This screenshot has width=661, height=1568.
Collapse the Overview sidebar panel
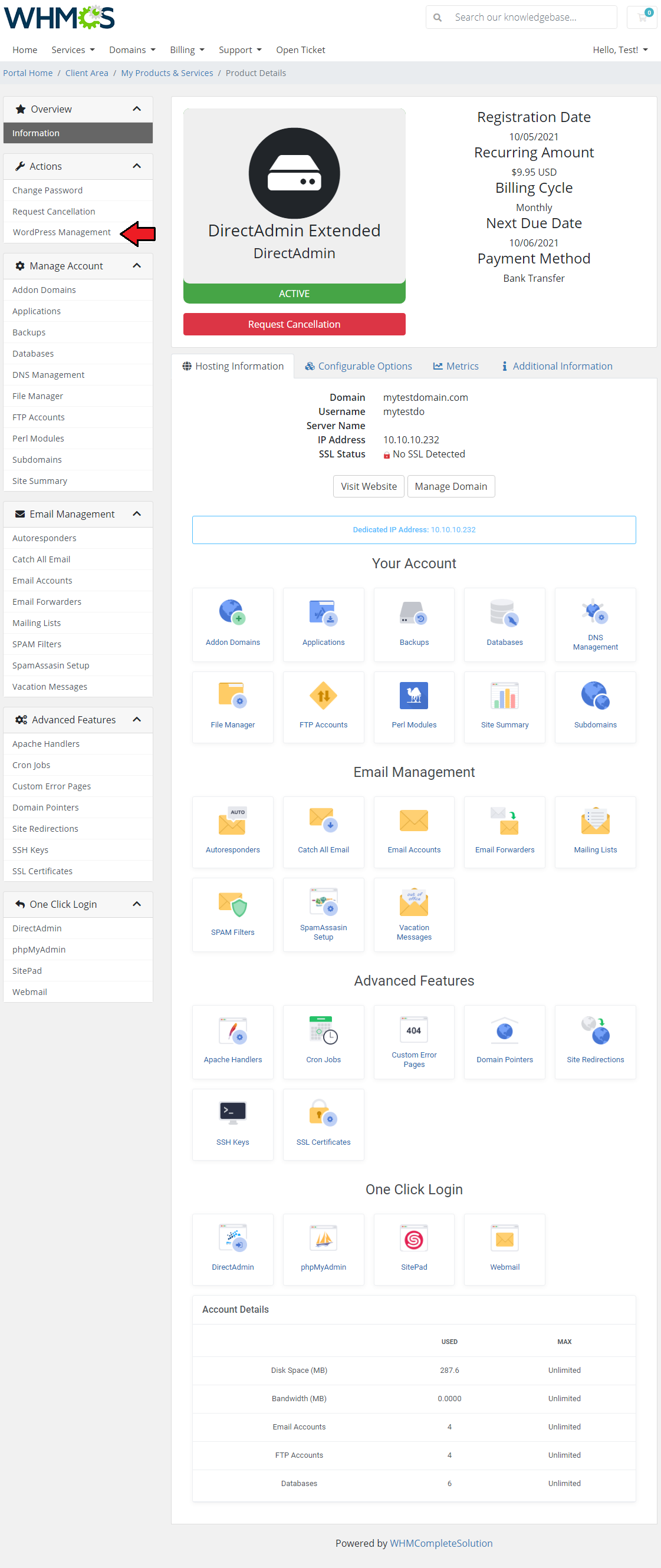pos(137,109)
